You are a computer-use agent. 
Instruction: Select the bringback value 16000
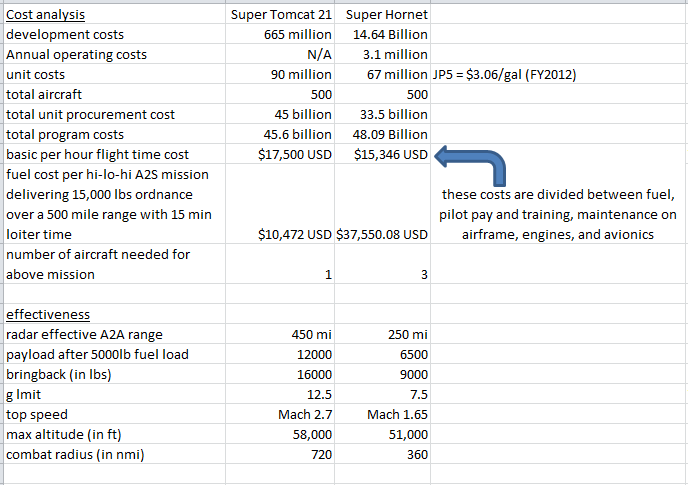click(x=280, y=374)
